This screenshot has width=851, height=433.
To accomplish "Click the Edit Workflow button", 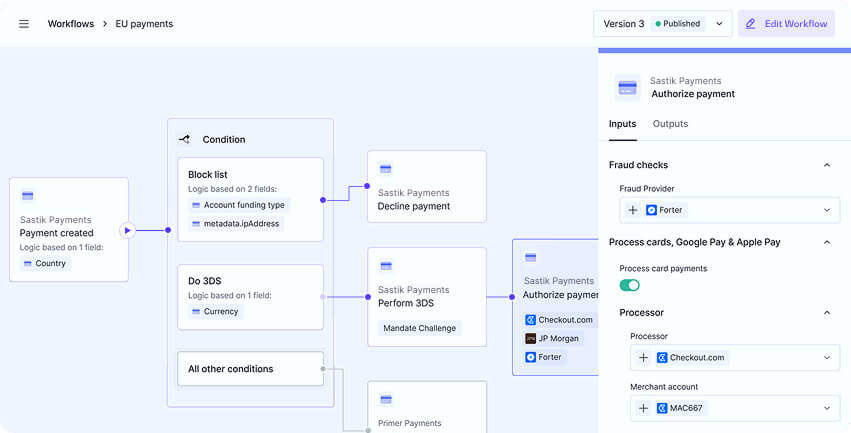I will point(786,24).
